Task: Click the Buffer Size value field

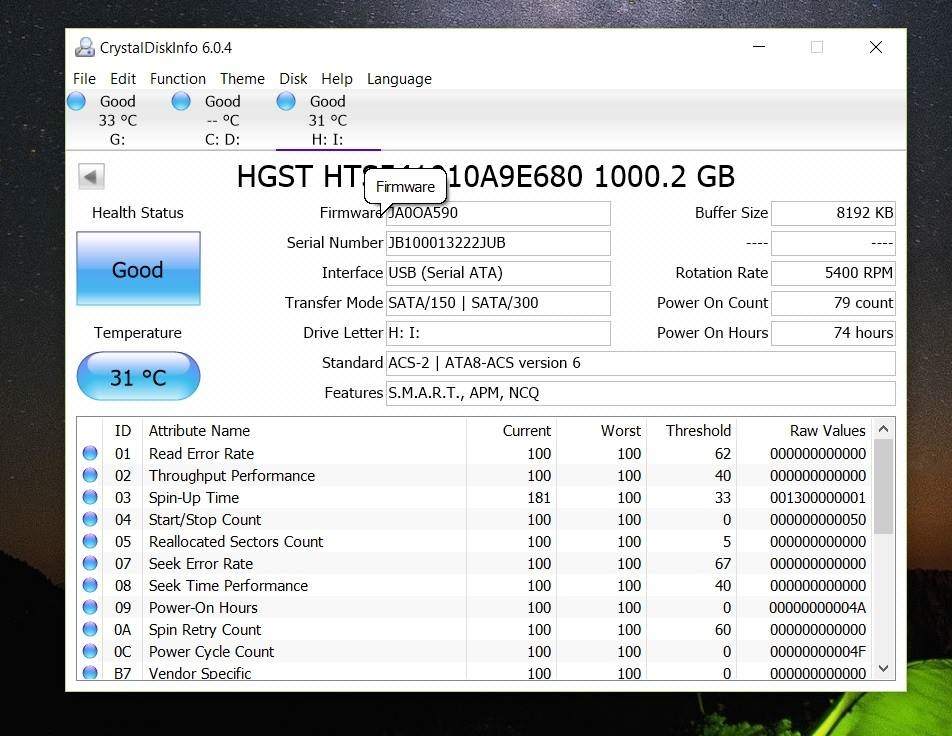Action: click(833, 213)
